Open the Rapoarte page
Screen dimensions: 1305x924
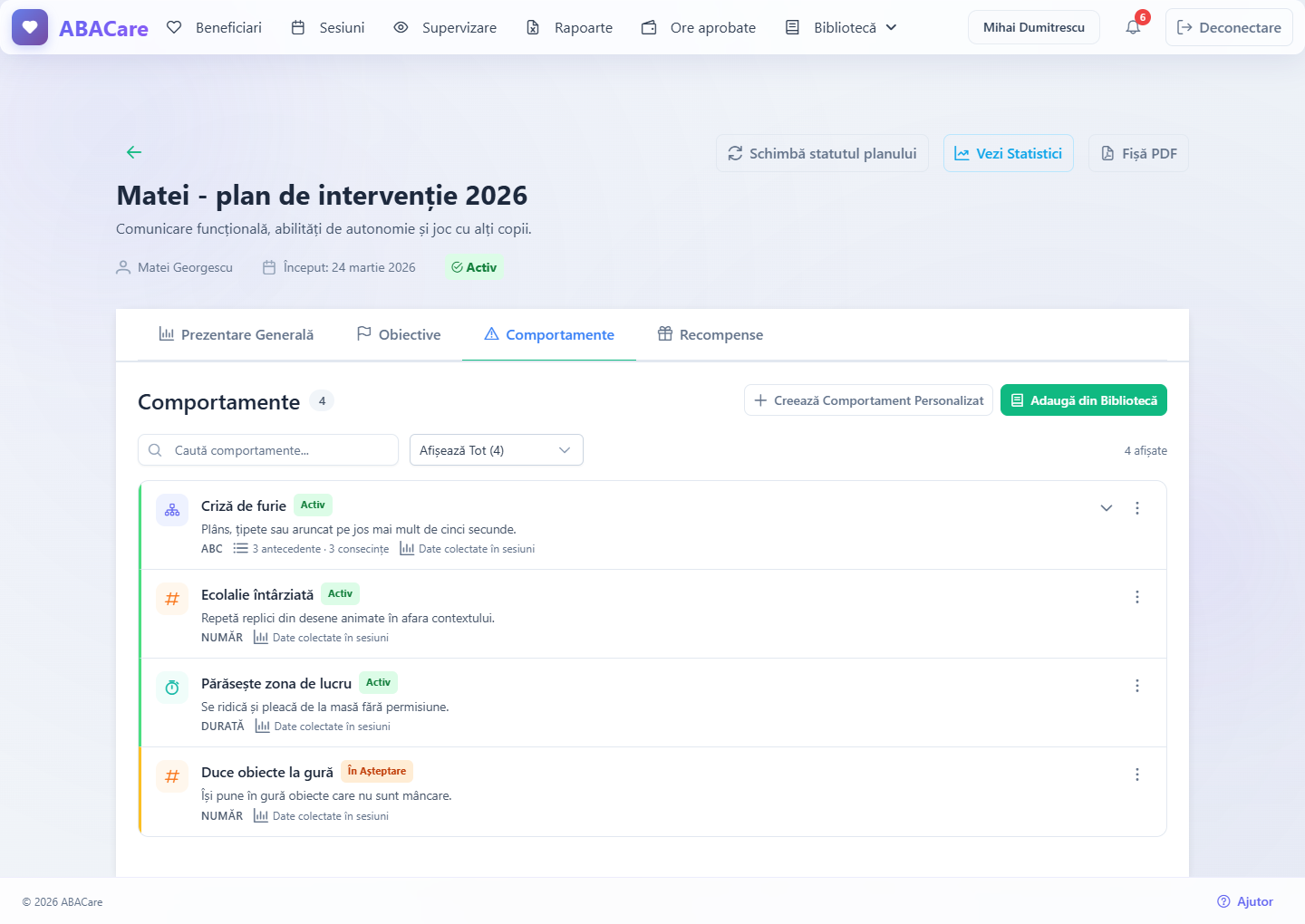click(570, 27)
